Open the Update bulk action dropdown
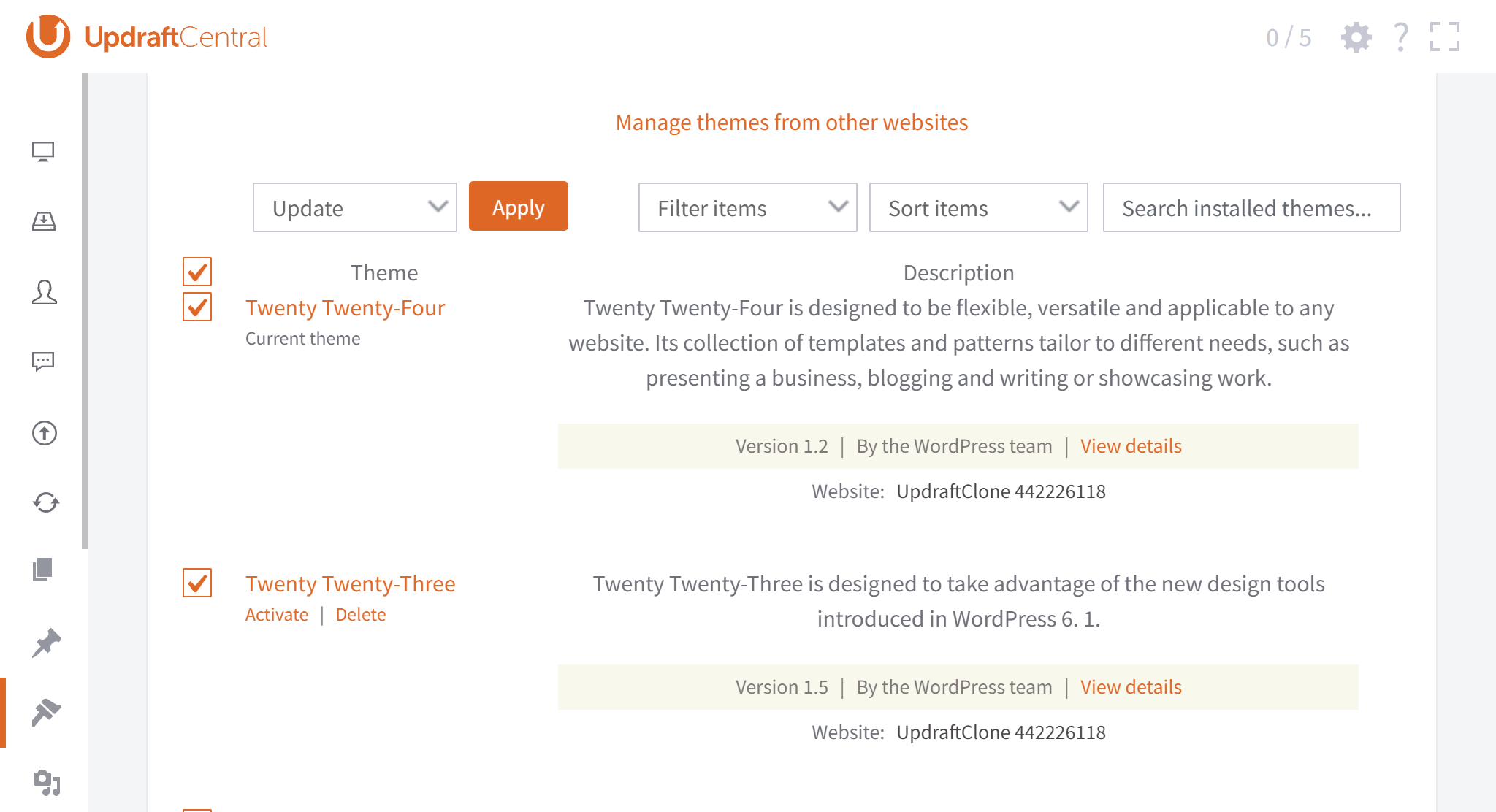 pos(355,208)
